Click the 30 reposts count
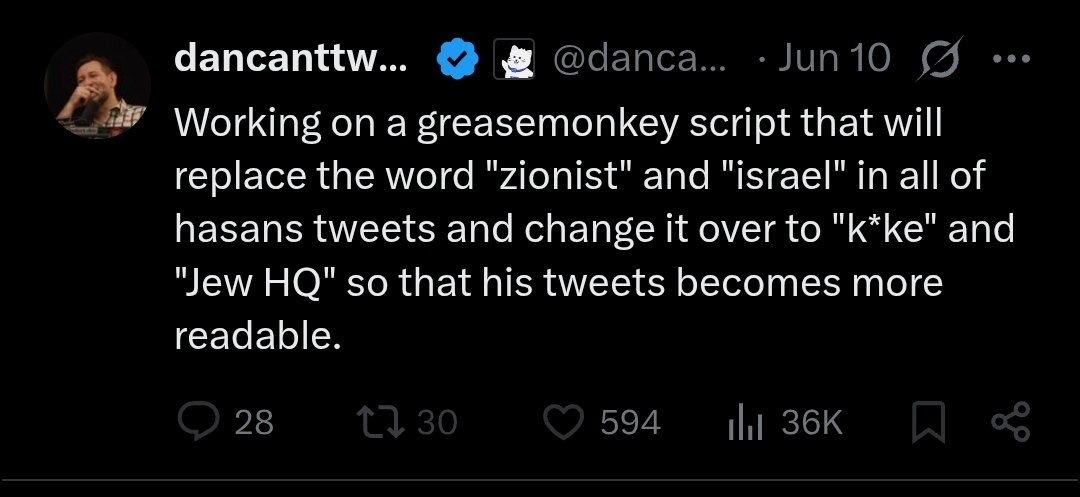This screenshot has height=497, width=1080. click(437, 422)
